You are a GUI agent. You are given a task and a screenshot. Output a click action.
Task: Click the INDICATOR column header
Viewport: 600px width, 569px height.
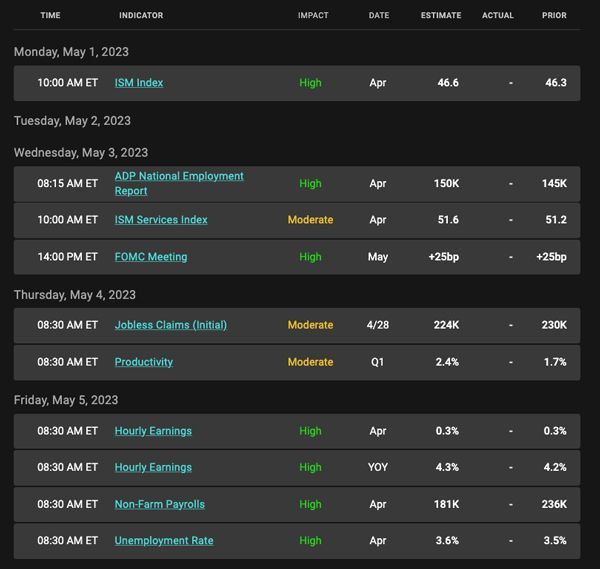tap(141, 15)
